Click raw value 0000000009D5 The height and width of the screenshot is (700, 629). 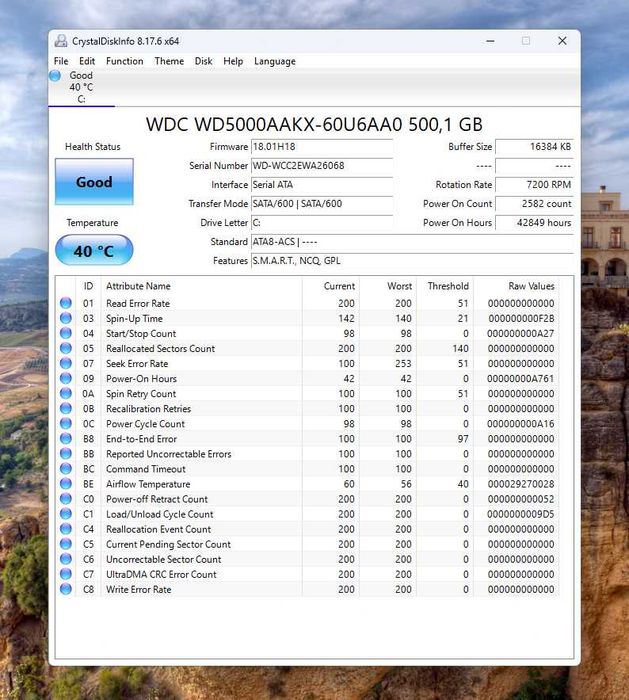pos(521,514)
